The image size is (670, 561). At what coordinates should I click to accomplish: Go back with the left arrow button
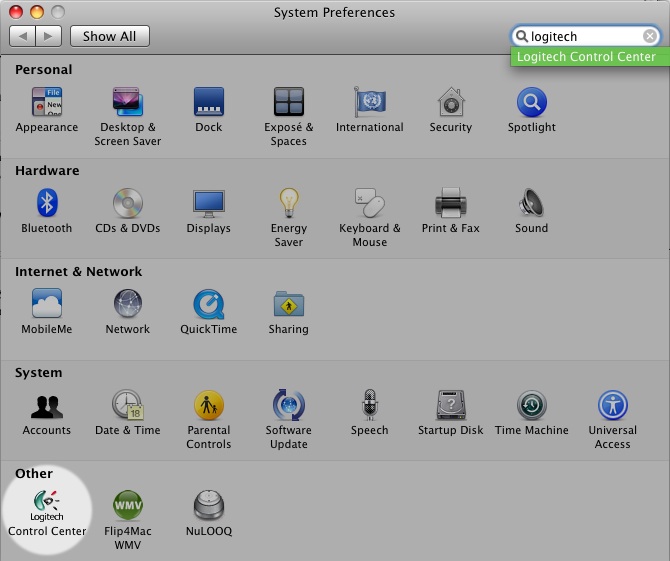pyautogui.click(x=23, y=36)
